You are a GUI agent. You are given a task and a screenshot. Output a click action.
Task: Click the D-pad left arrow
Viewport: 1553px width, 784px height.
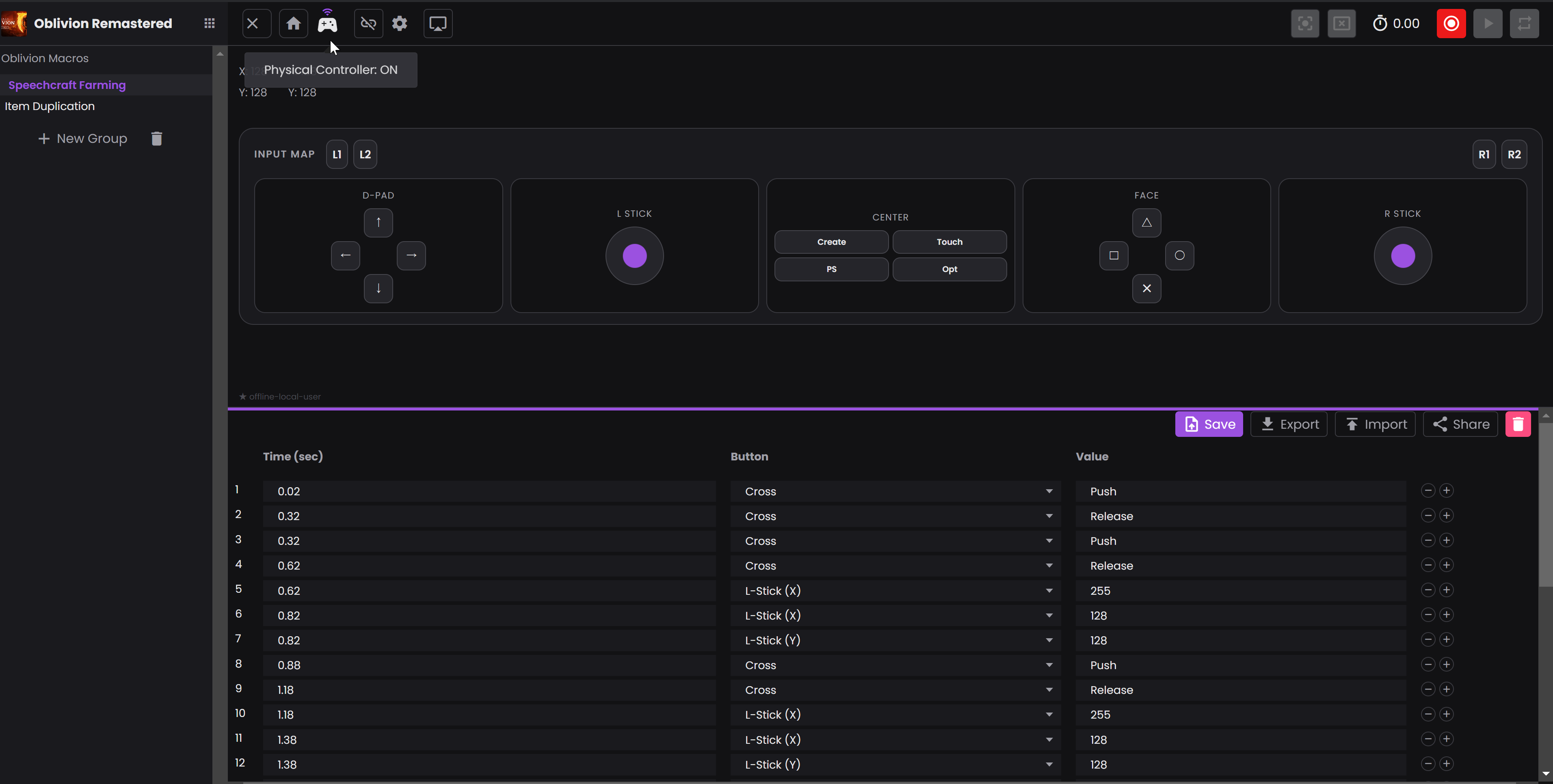coord(346,255)
